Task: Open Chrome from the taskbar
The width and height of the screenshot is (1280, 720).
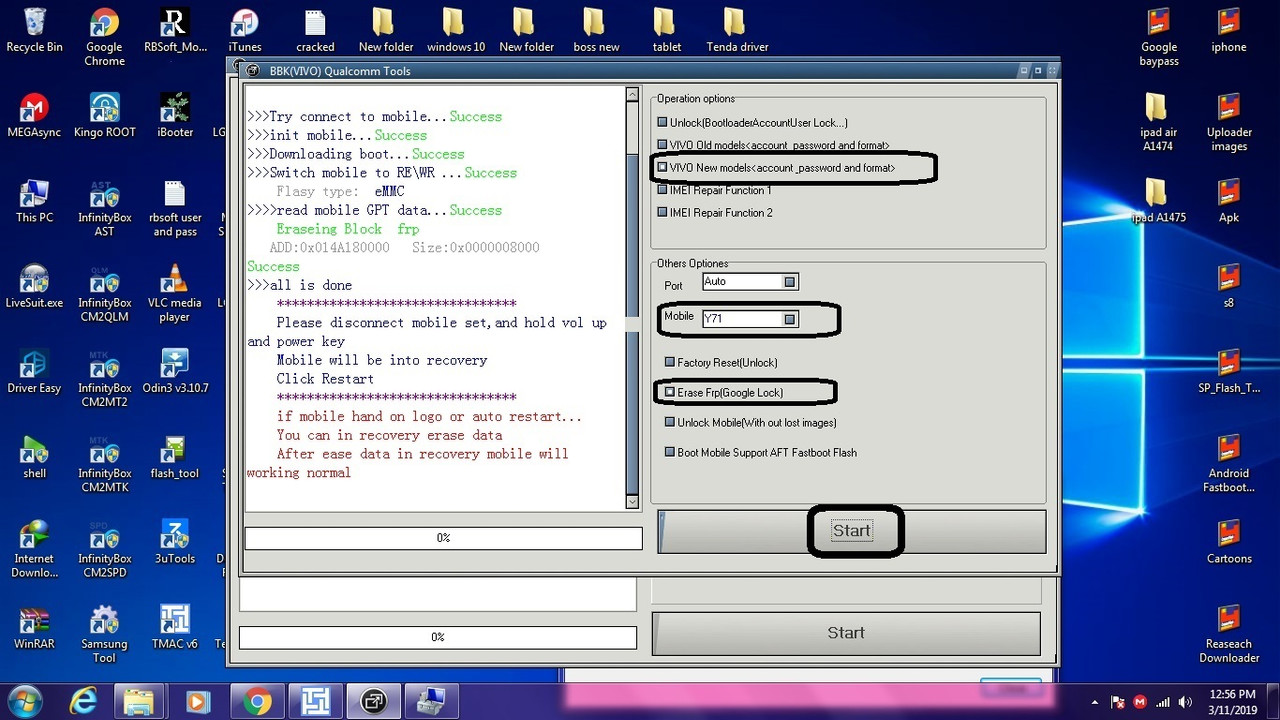Action: 257,701
